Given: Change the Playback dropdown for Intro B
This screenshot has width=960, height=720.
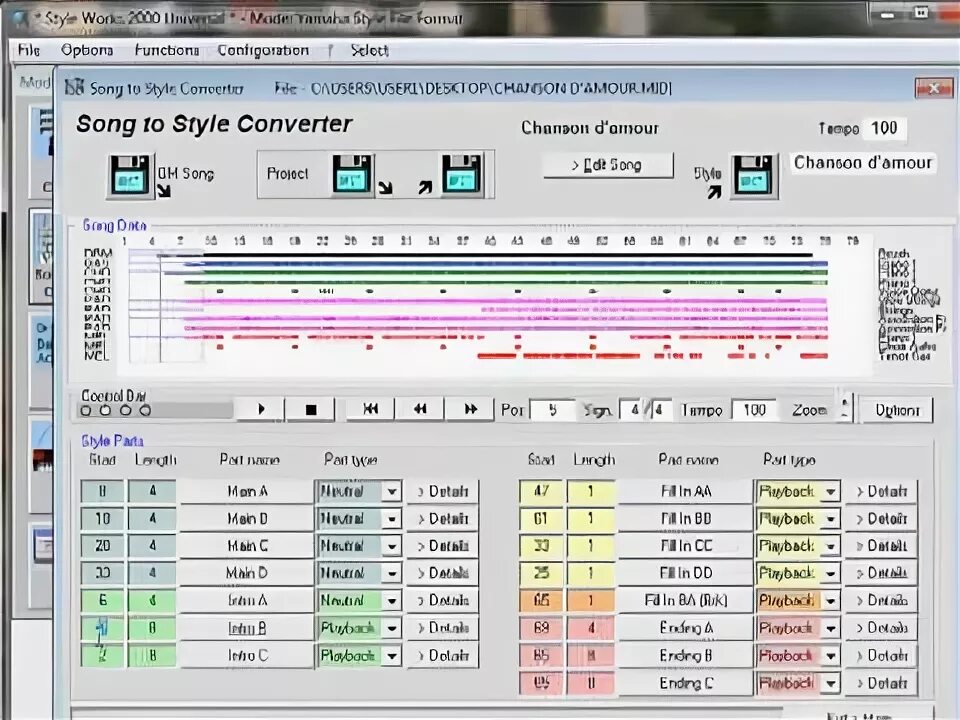Looking at the screenshot, I should coord(391,628).
